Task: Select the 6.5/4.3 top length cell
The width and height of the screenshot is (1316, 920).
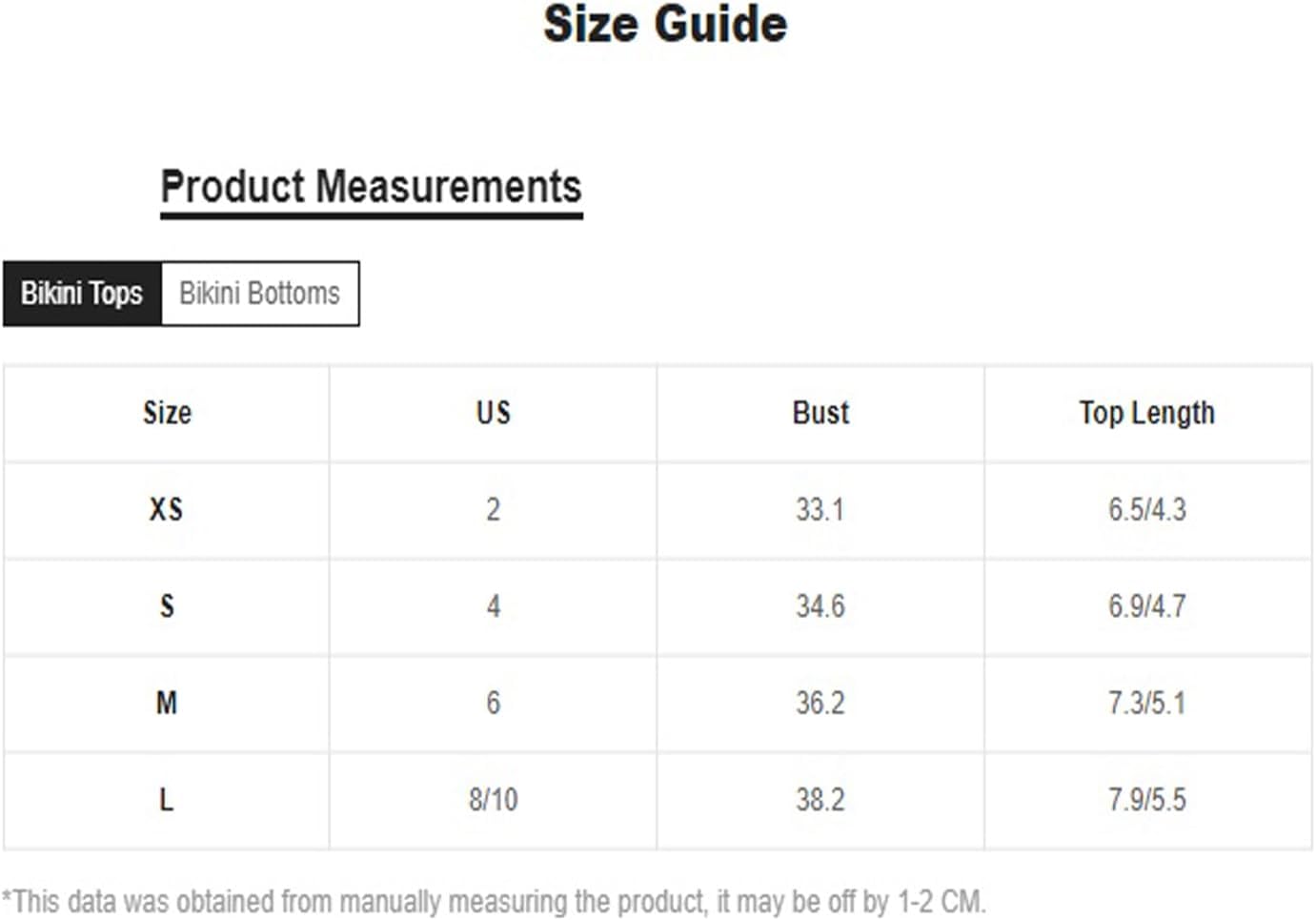Action: [1147, 510]
